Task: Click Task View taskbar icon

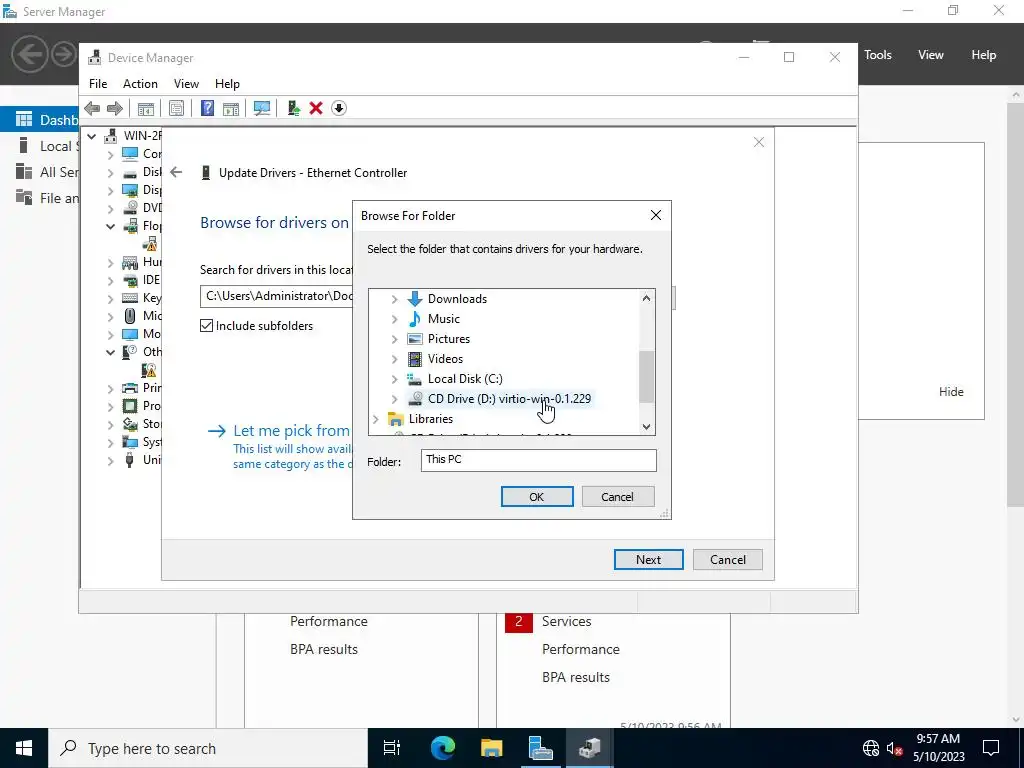Action: [392, 748]
